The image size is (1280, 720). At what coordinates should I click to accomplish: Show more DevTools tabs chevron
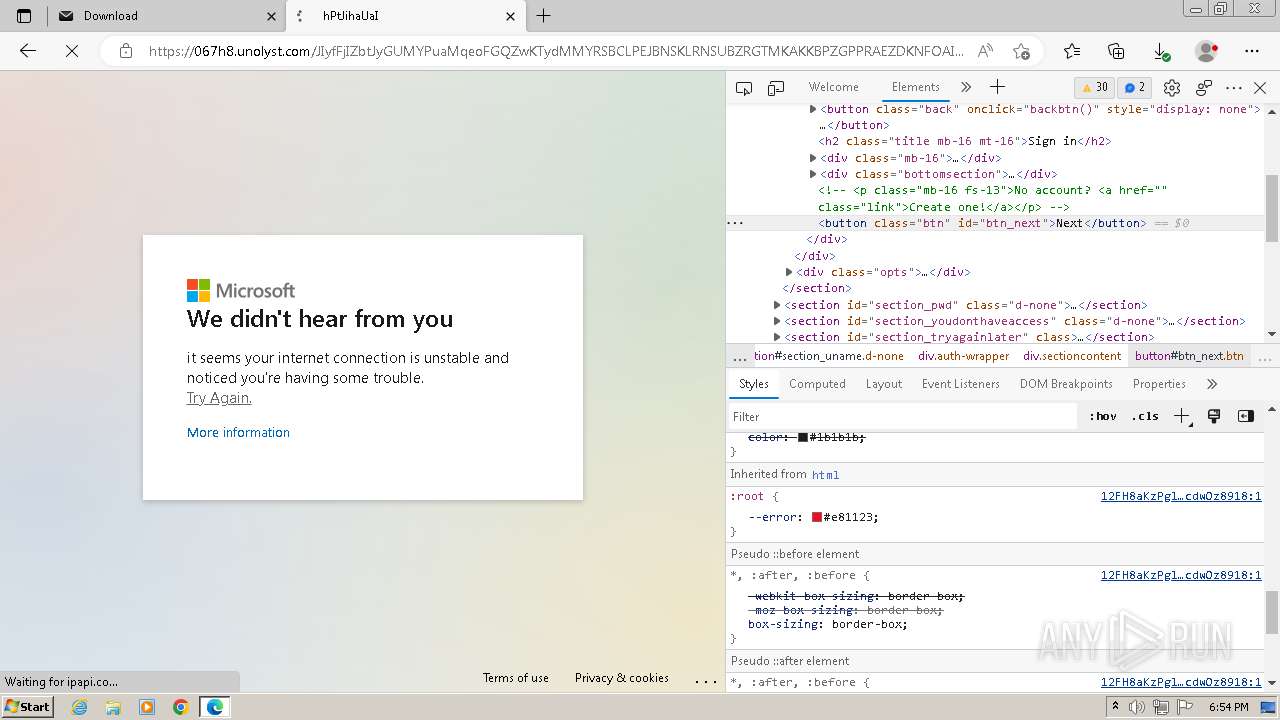[x=965, y=87]
